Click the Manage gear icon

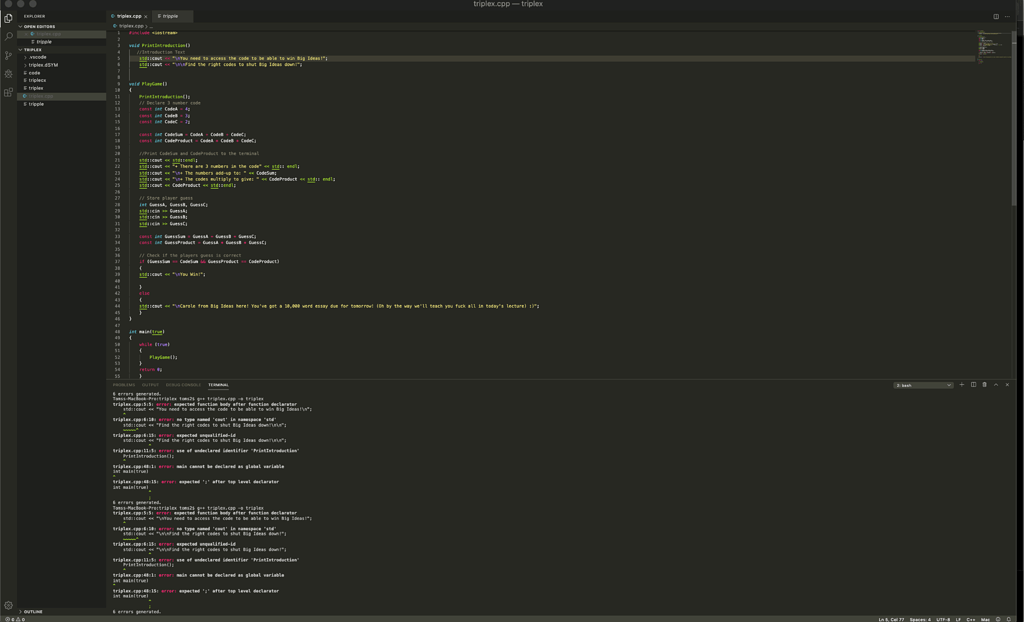pyautogui.click(x=8, y=605)
